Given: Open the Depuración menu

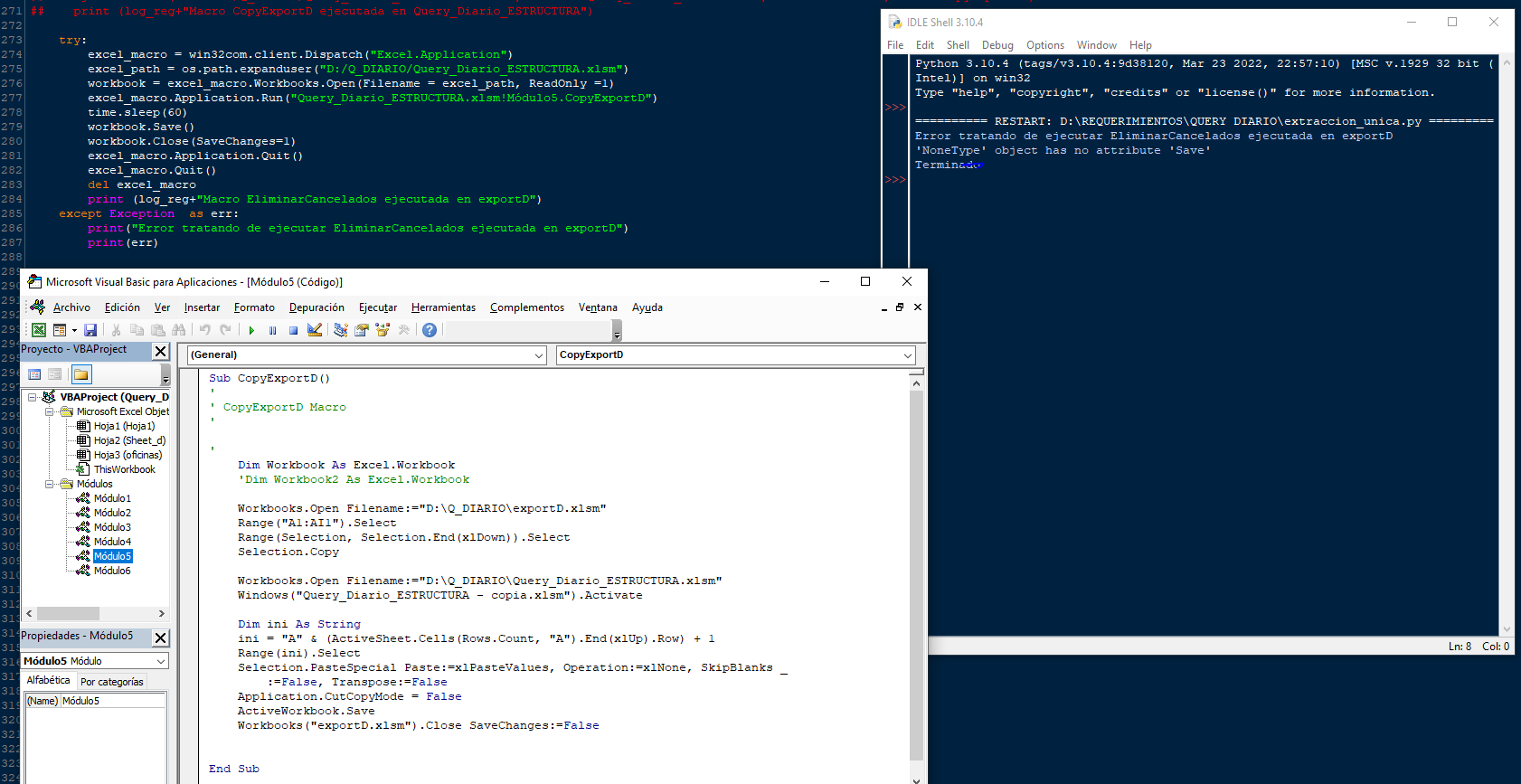Looking at the screenshot, I should [316, 307].
